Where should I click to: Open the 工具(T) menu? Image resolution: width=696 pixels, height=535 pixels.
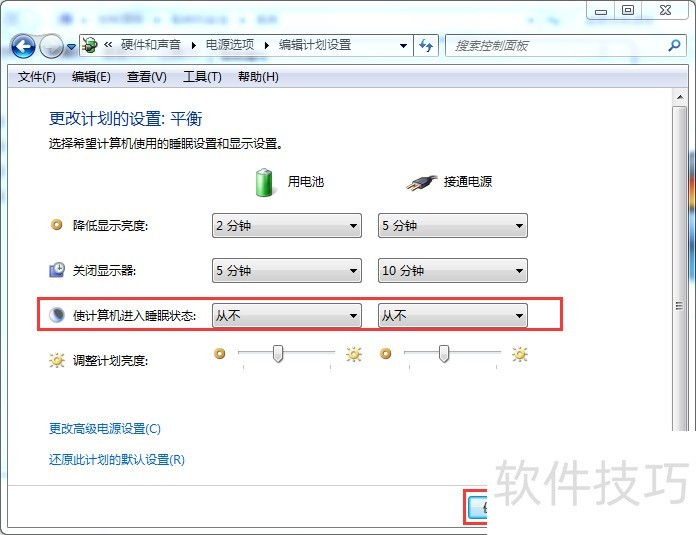coord(202,77)
